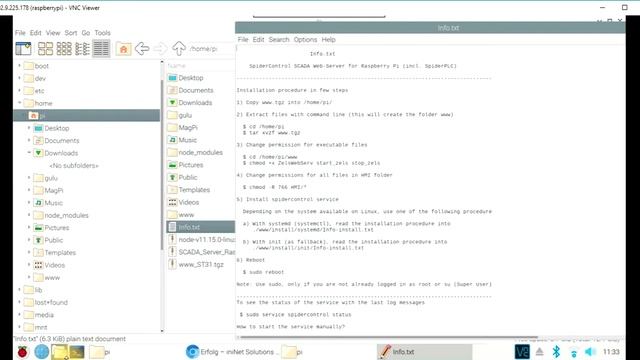
Task: Switch to detailed list view
Action: (101, 49)
